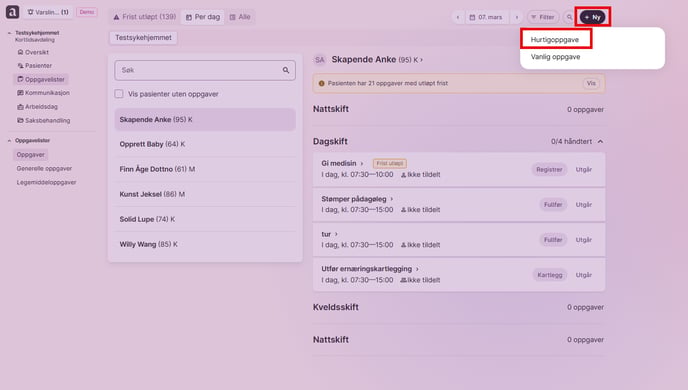Open Gi medisin task details
The height and width of the screenshot is (390, 688).
pos(342,163)
